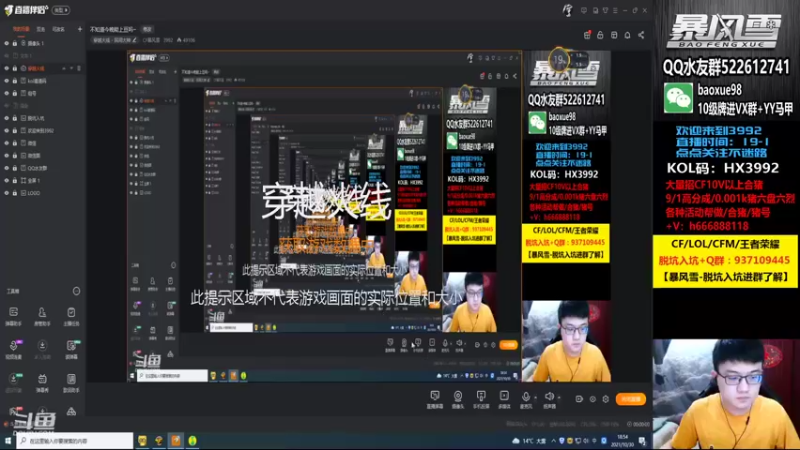Delete the 穿越火线 layer with its trash icon
The width and height of the screenshot is (800, 450).
tap(79, 68)
